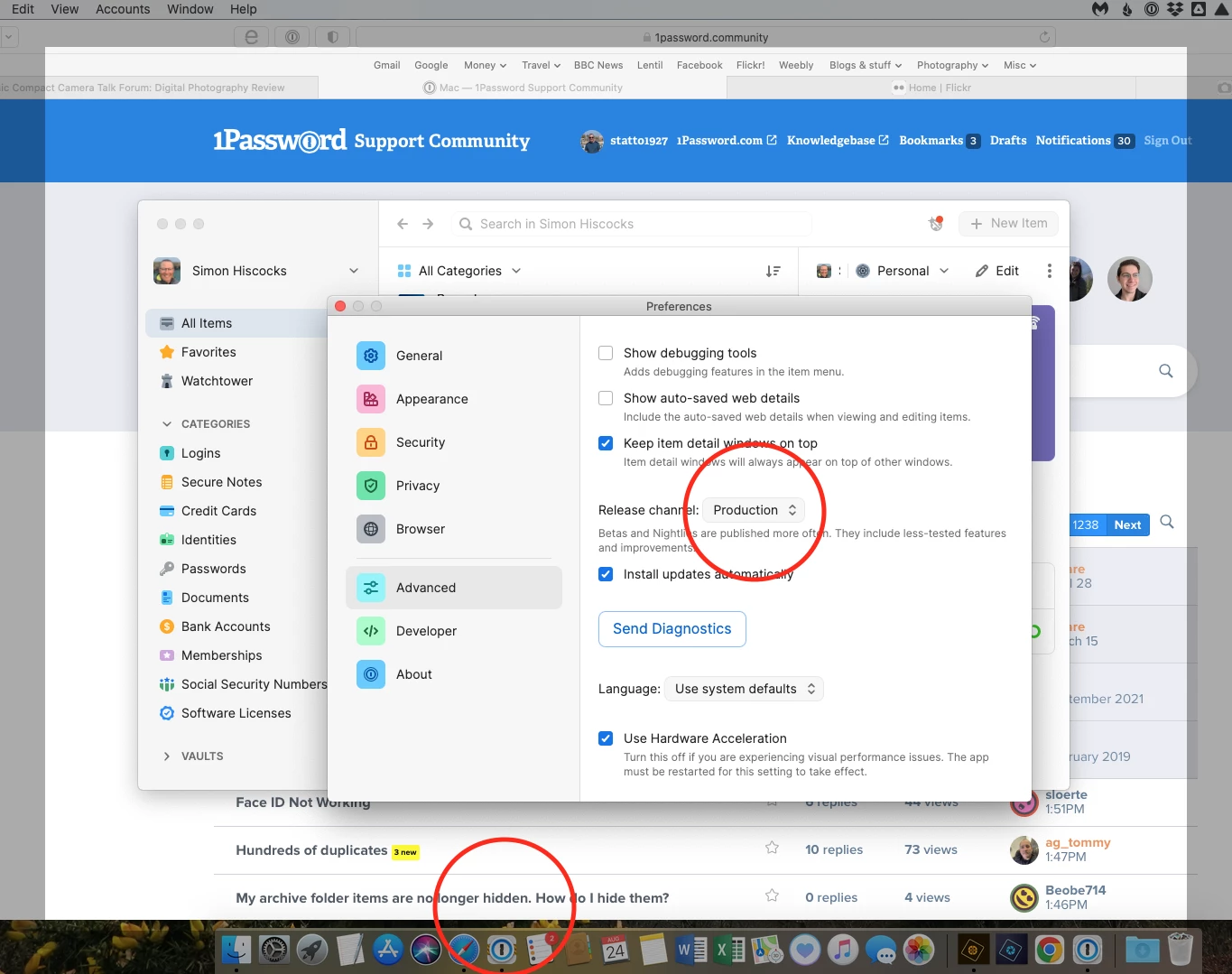Open the Photography bookmarks folder in Safari
This screenshot has height=974, width=1232.
pos(952,65)
